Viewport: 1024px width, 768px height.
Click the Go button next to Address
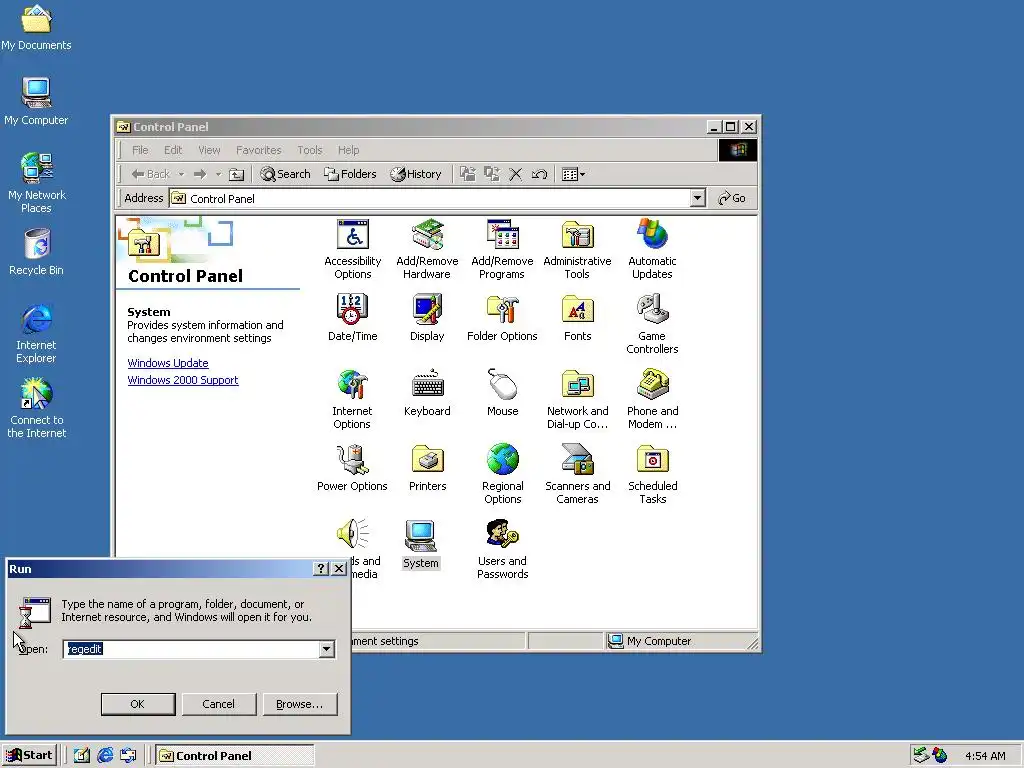pos(732,198)
